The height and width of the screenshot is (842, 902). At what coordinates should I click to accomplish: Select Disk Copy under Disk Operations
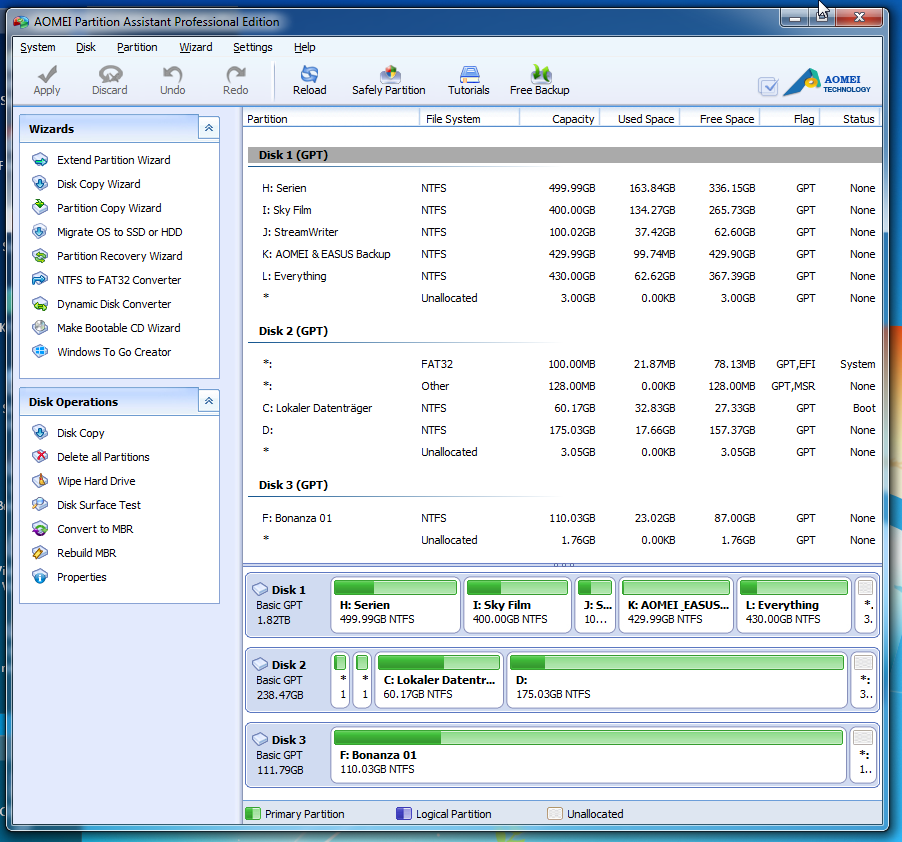[80, 433]
